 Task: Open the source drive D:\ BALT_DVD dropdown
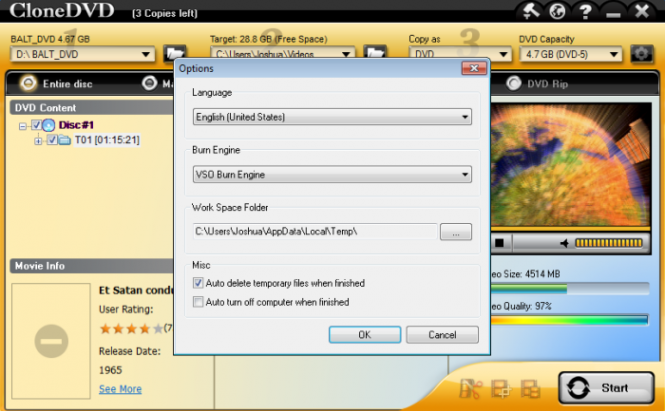(x=83, y=54)
